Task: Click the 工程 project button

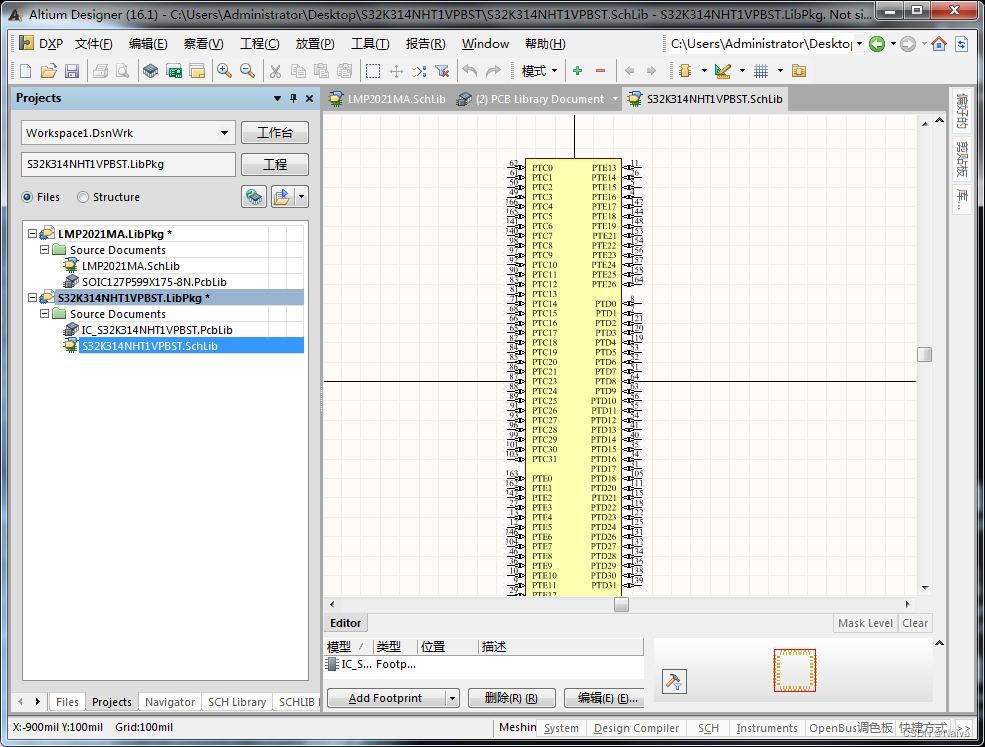Action: pos(275,165)
